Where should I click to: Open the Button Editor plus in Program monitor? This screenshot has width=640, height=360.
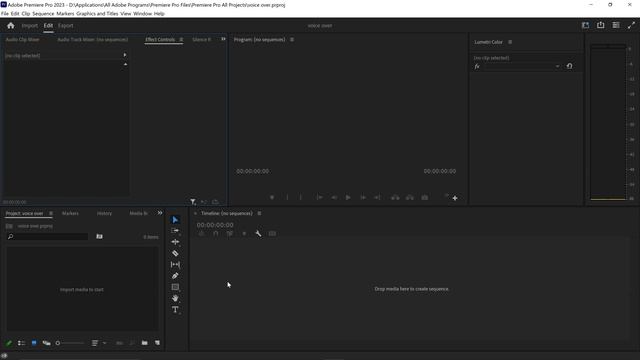(x=455, y=198)
